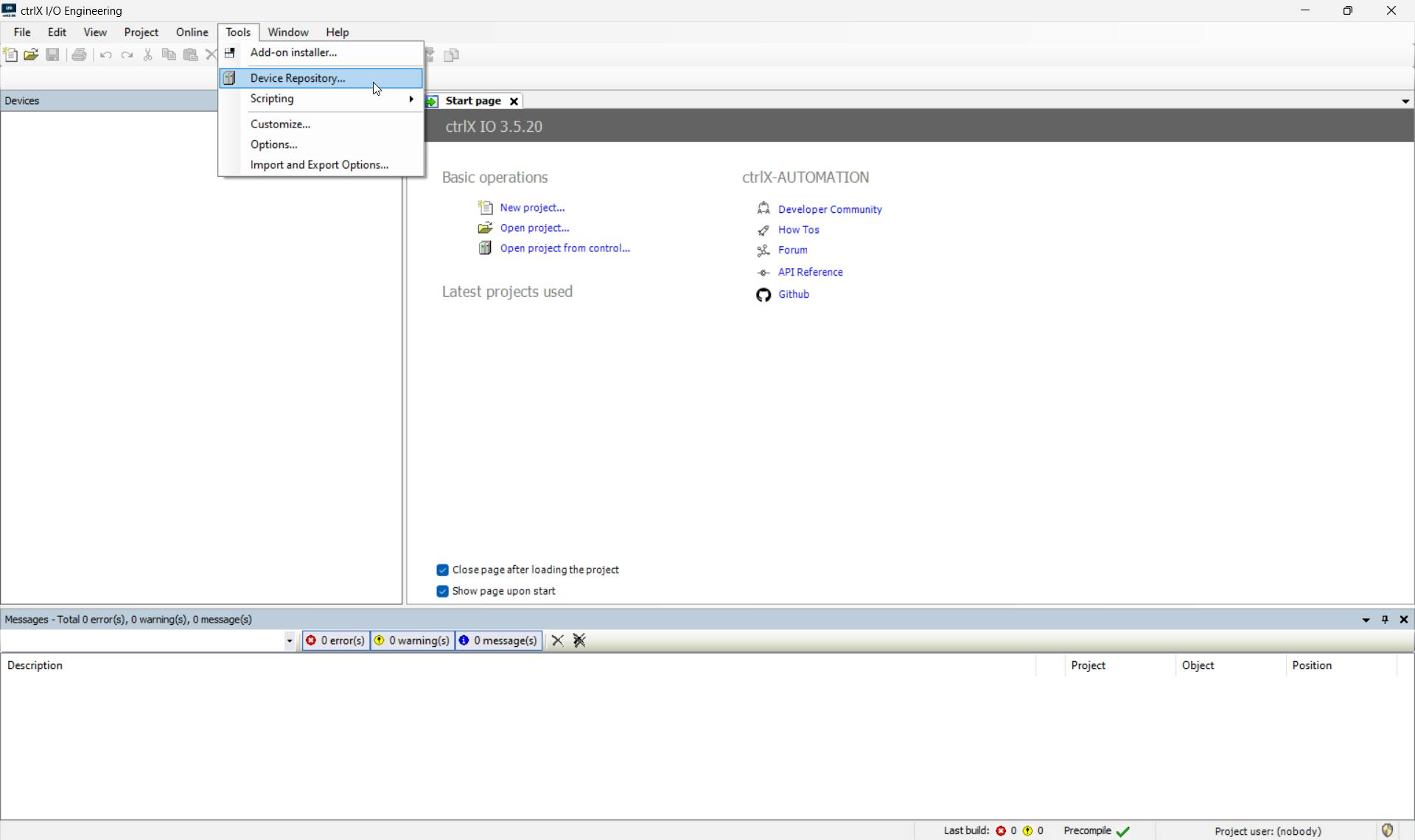Click the Cut scissors toolbar icon
The height and width of the screenshot is (840, 1415).
coord(148,55)
